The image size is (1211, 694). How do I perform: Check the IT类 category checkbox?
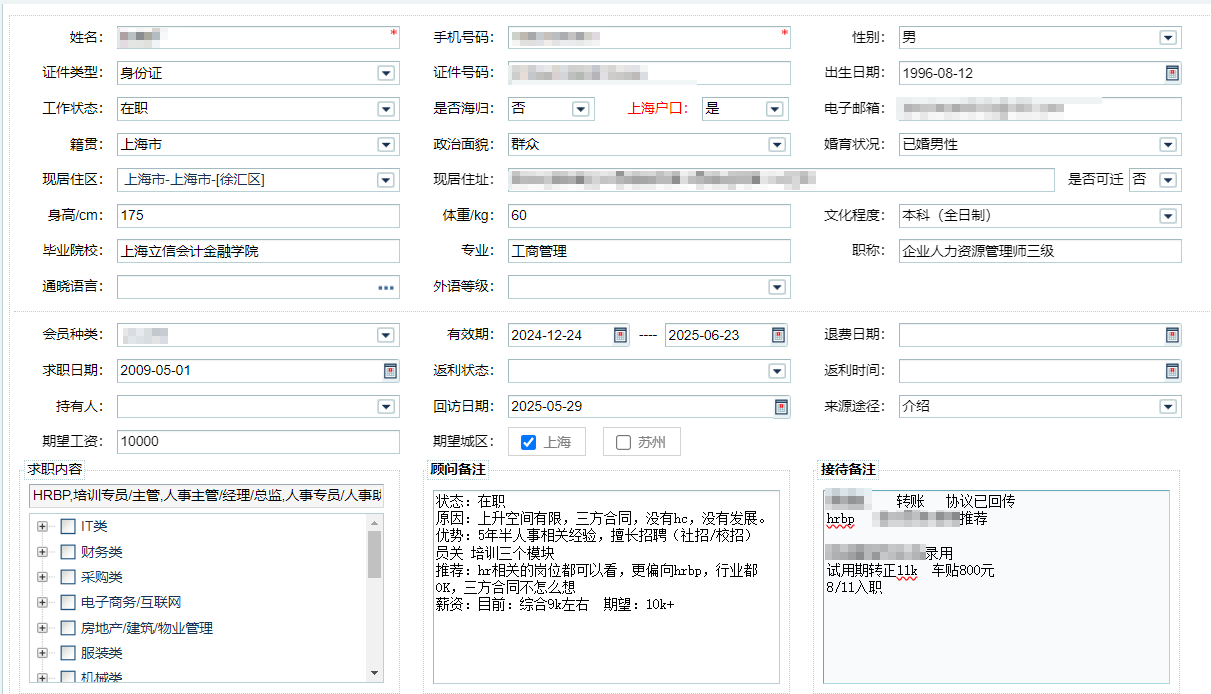point(67,526)
